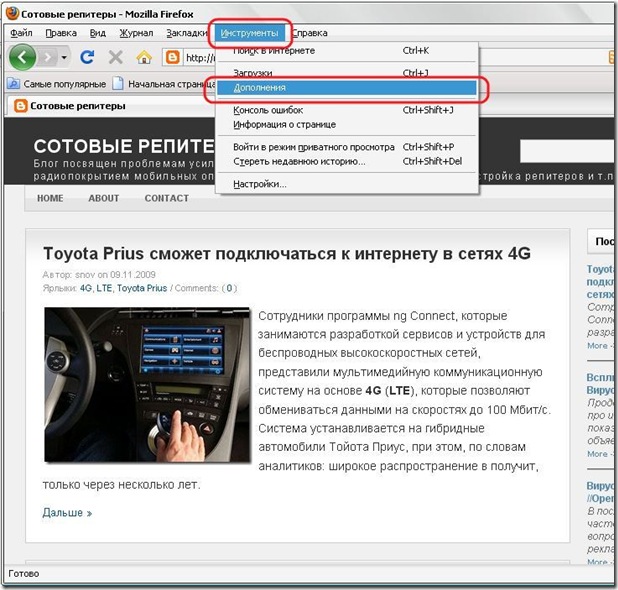The image size is (618, 590).
Task: Open the back/forward history dropdown arrow
Action: tap(64, 58)
